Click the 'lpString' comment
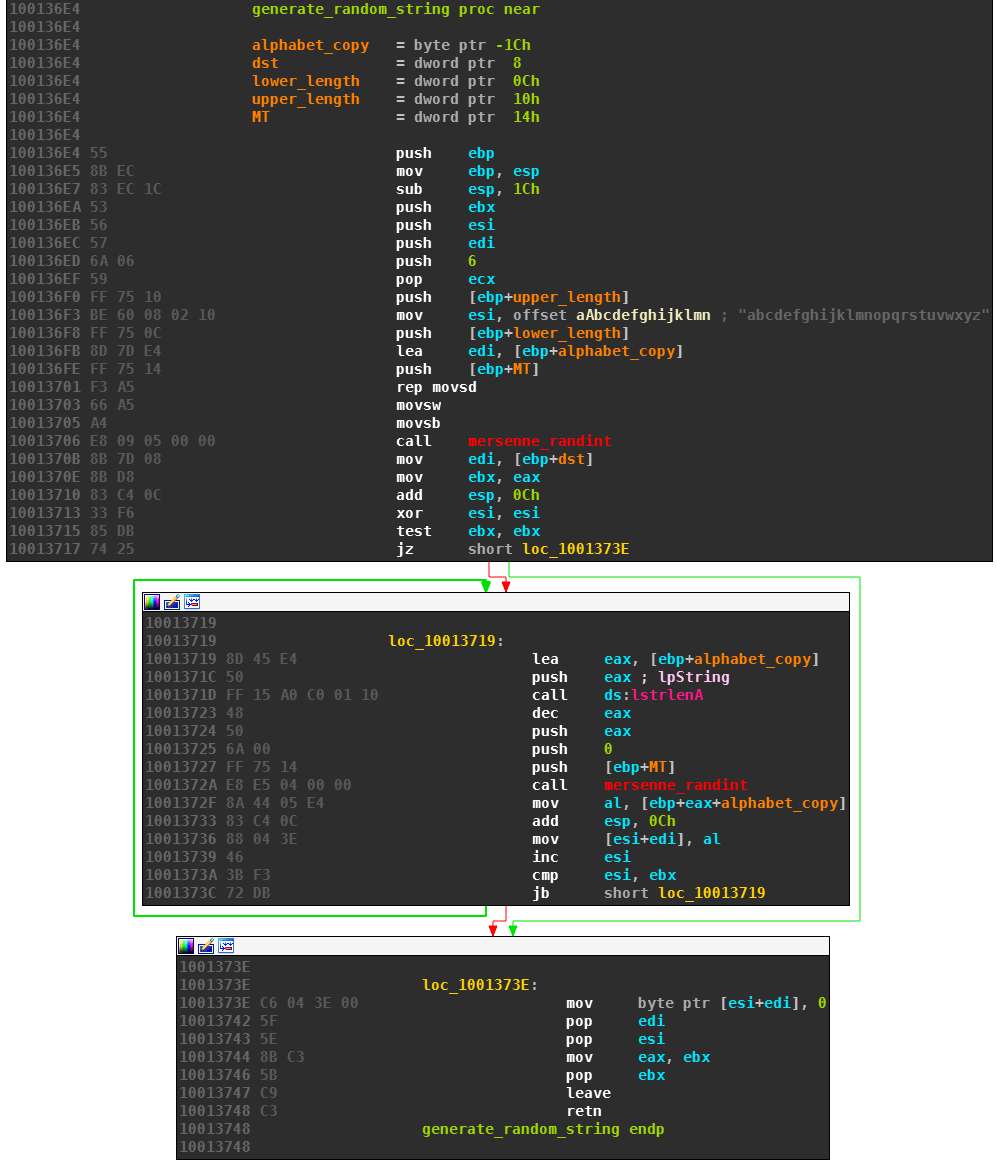The width and height of the screenshot is (997, 1167). pos(693,677)
